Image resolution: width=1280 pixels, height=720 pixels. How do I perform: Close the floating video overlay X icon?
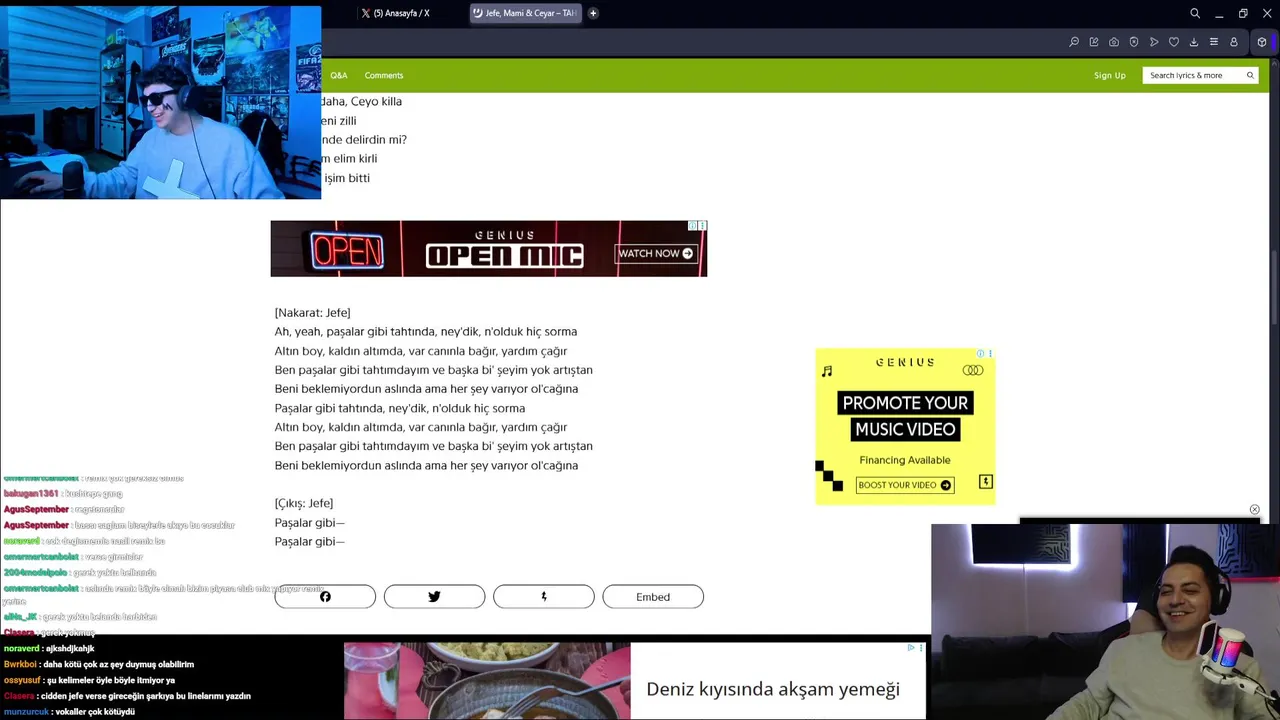pyautogui.click(x=1255, y=510)
